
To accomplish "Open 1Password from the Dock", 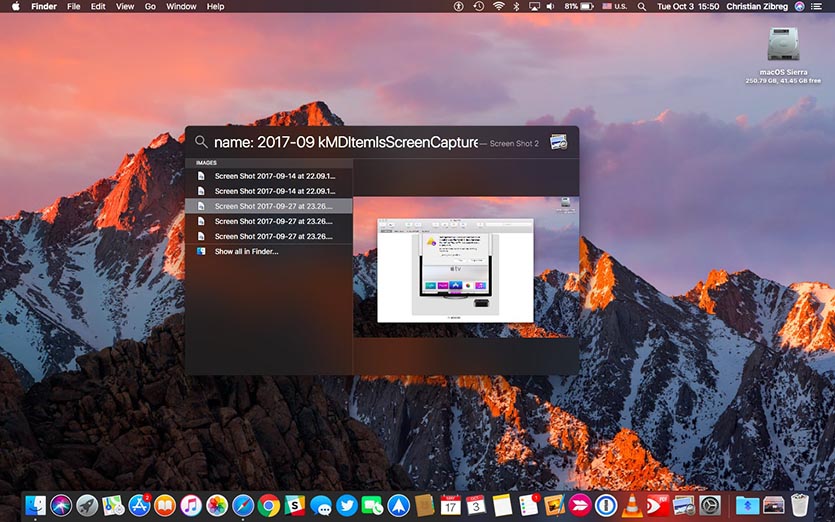I will [x=606, y=505].
